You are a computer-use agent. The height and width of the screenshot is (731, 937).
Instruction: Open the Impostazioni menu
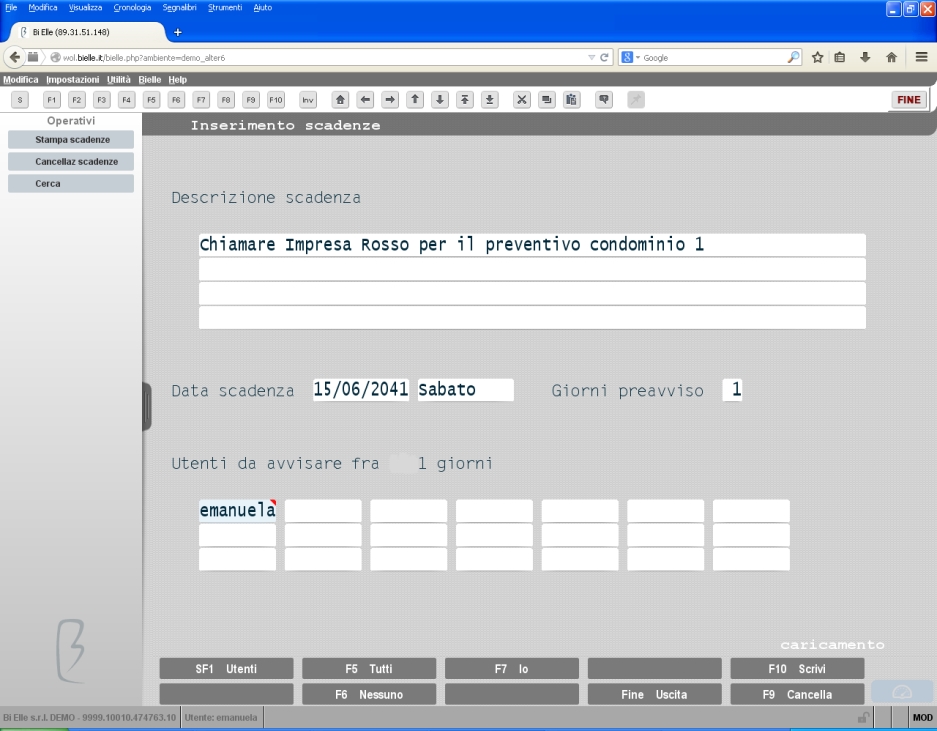tap(73, 79)
